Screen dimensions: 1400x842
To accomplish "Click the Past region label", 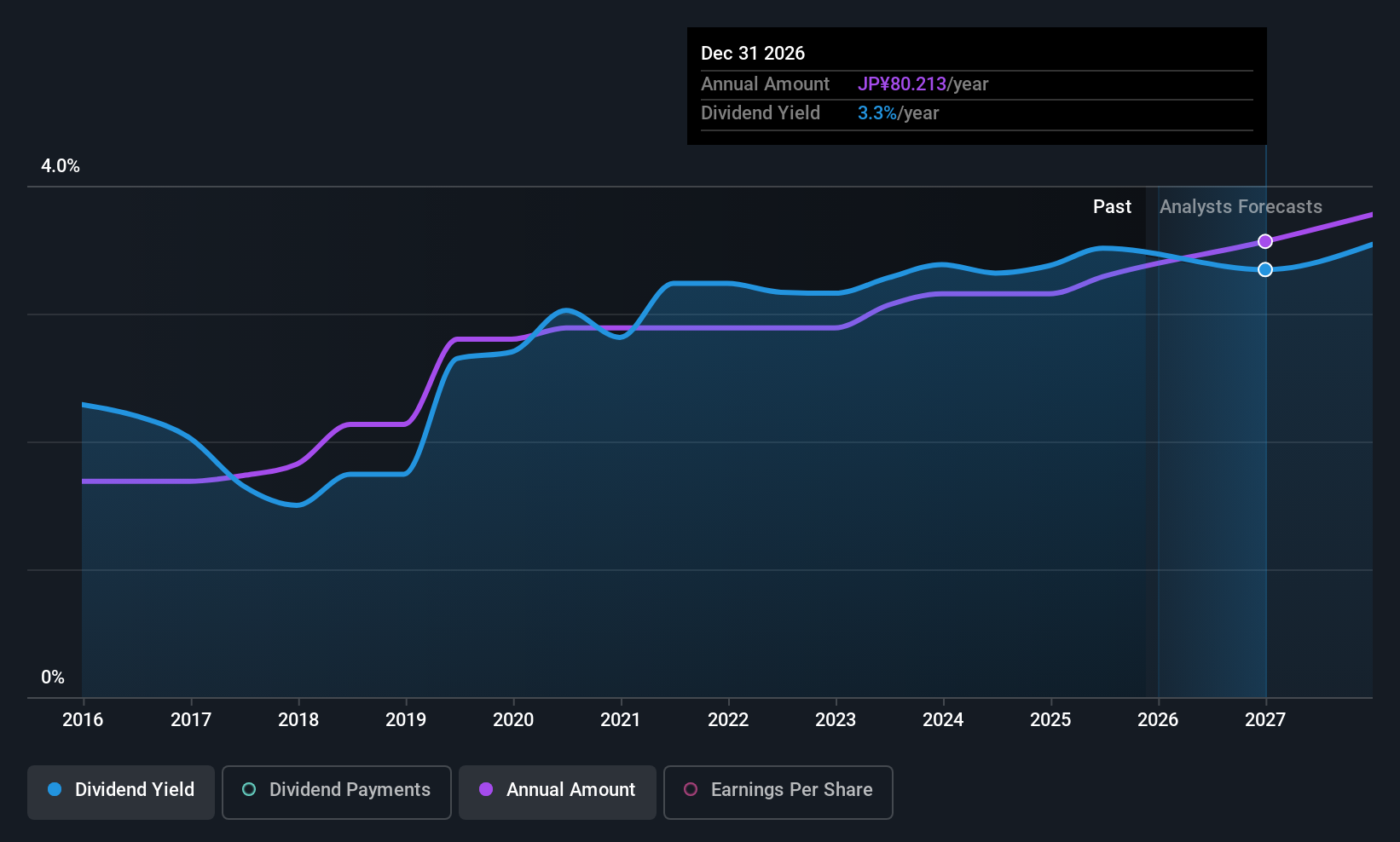I will (1113, 207).
